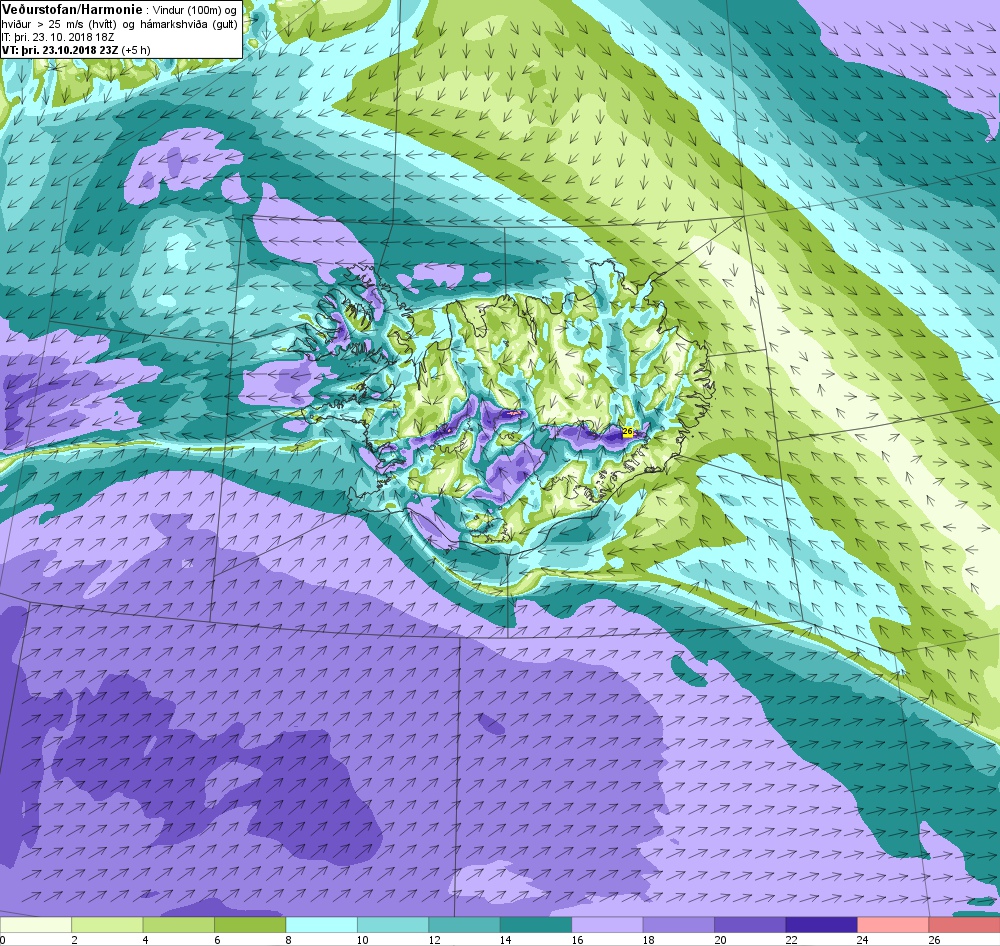This screenshot has height=946, width=1000.
Task: Select the light pink 24–26 legend swatch
Action: click(x=893, y=925)
